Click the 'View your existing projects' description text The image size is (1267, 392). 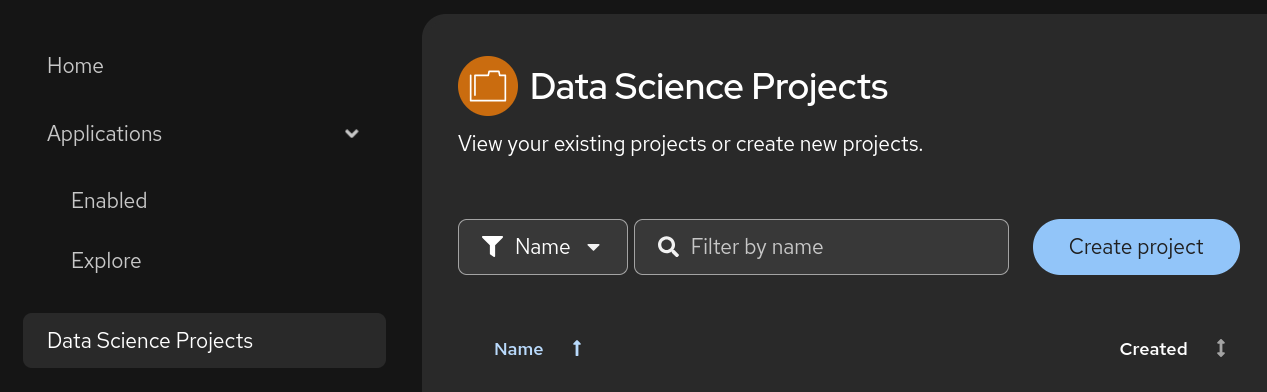tap(690, 144)
